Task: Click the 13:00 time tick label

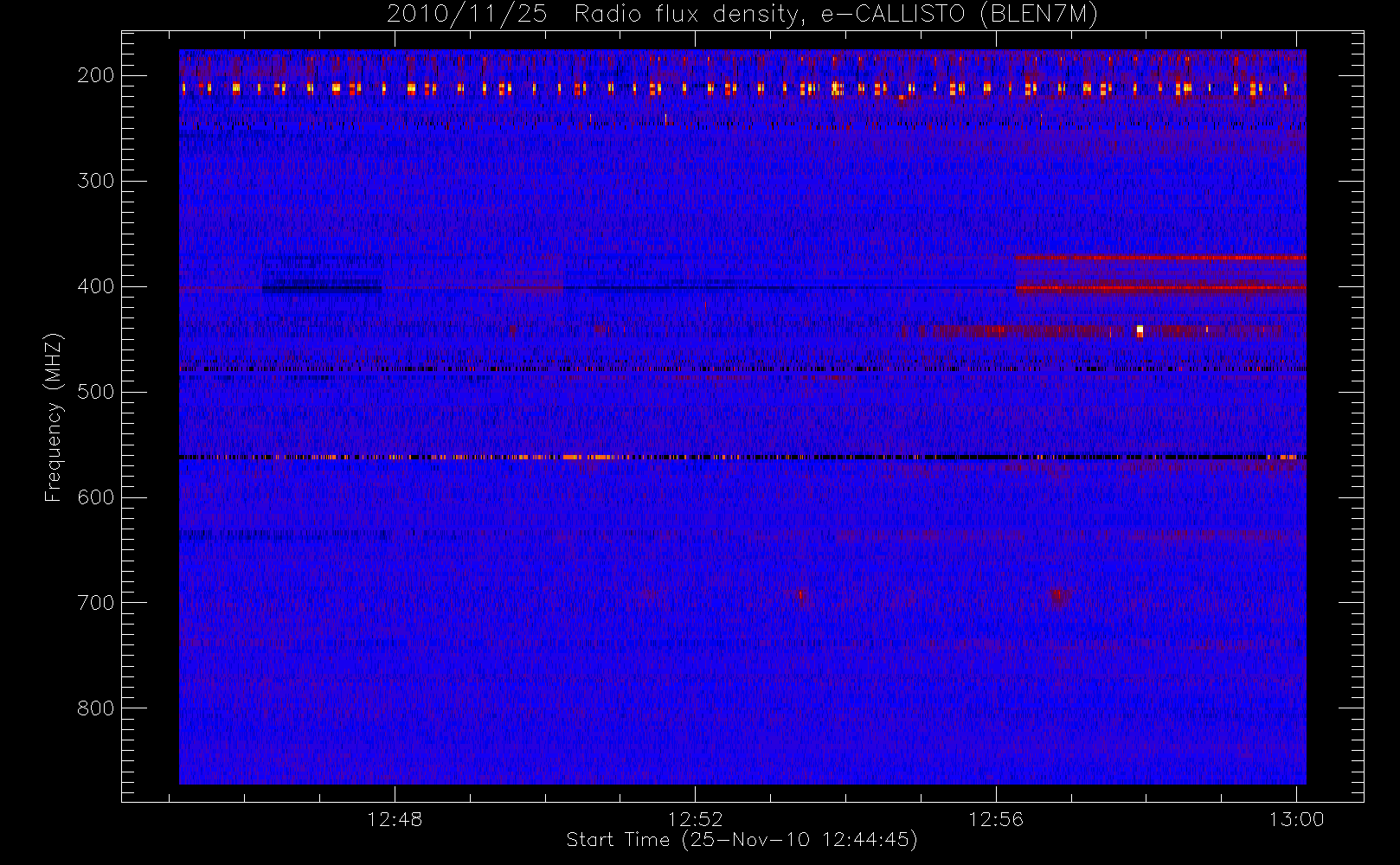Action: pyautogui.click(x=1296, y=819)
